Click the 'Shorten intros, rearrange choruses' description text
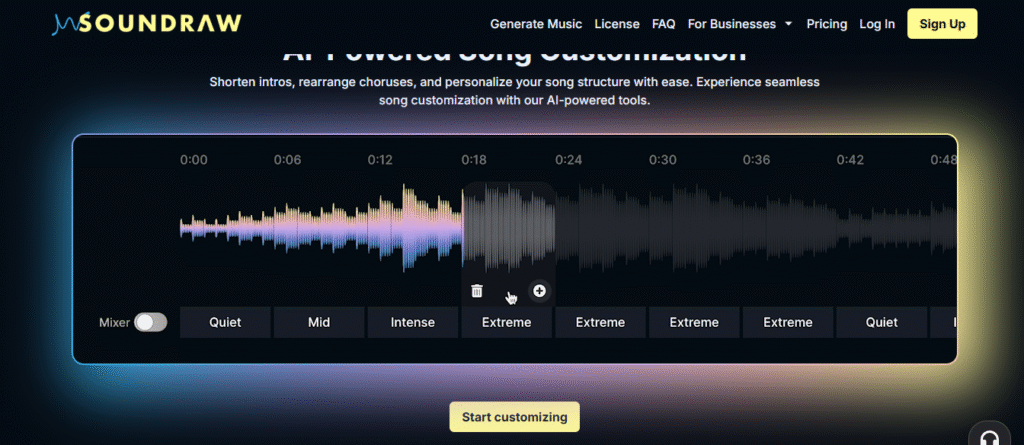This screenshot has width=1024, height=445. pyautogui.click(x=515, y=92)
